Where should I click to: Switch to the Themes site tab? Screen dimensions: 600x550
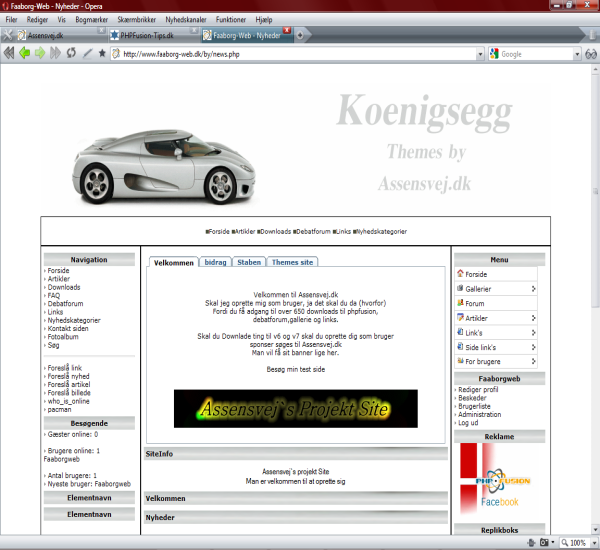(292, 262)
